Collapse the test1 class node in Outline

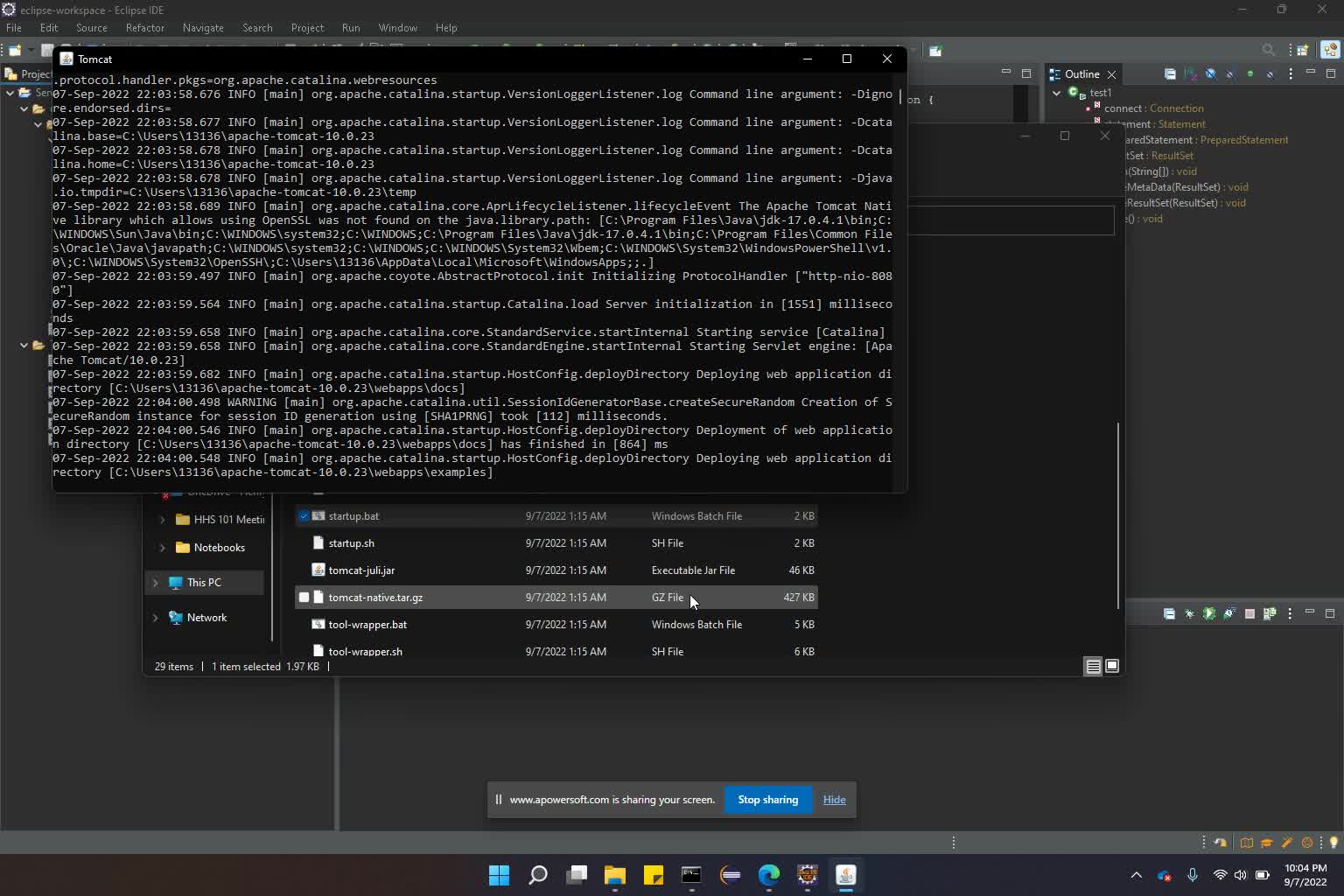1057,93
